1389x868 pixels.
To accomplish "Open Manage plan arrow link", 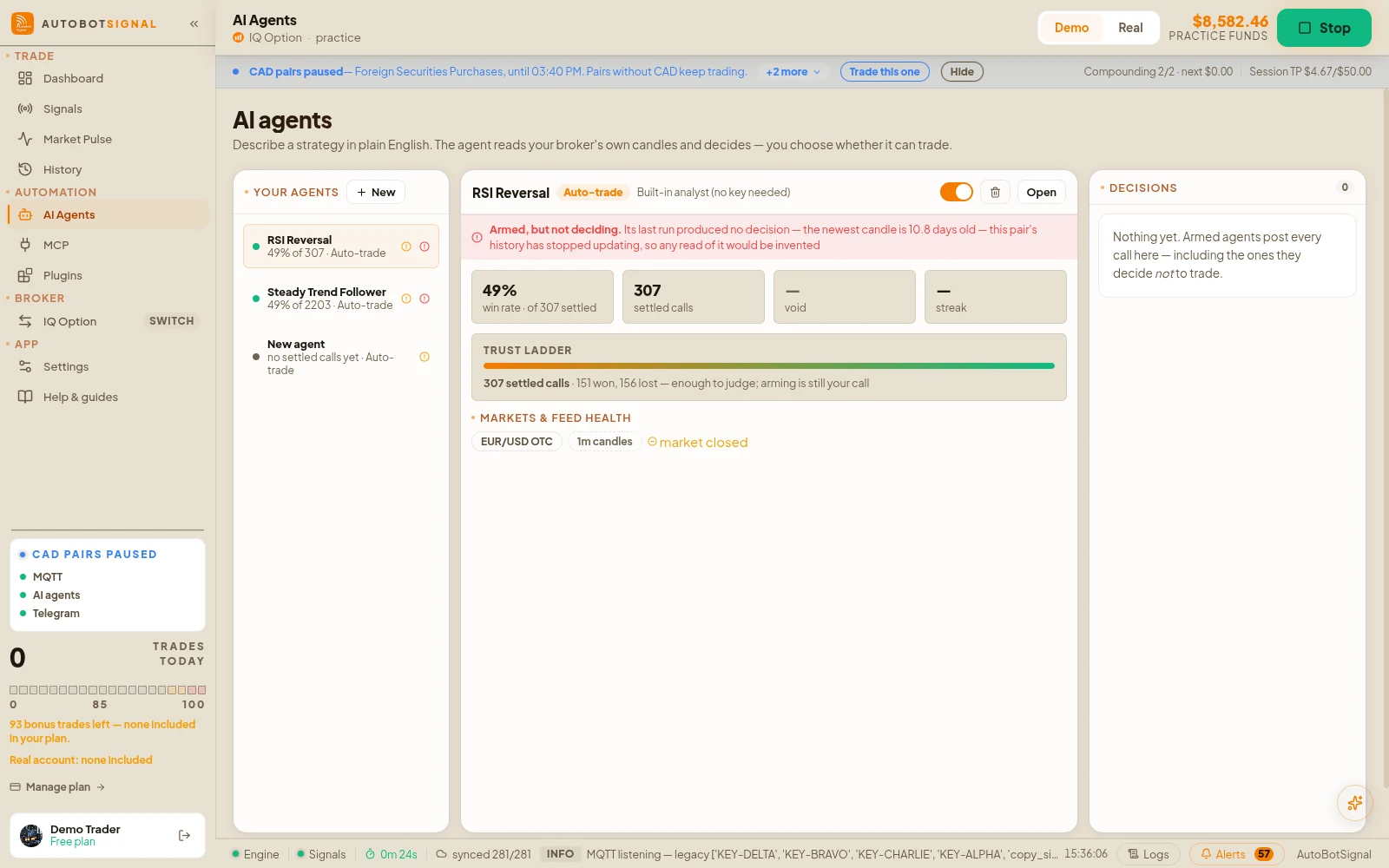I will tap(57, 787).
